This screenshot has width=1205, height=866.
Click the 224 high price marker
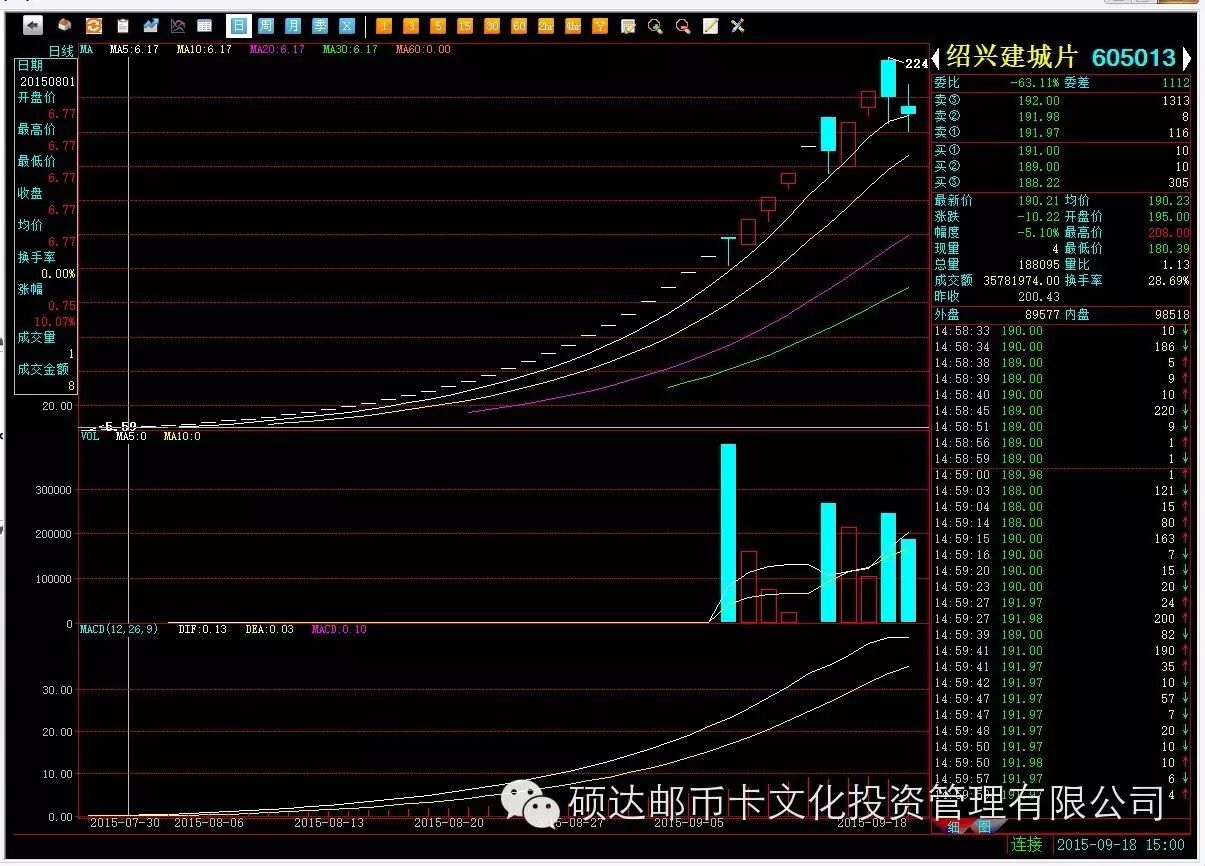[x=916, y=63]
